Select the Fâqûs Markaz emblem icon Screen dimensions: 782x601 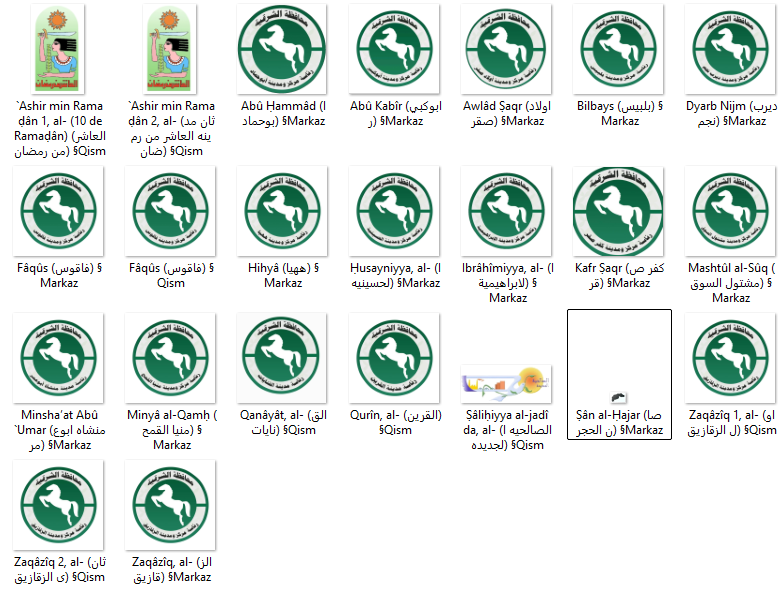(x=58, y=211)
